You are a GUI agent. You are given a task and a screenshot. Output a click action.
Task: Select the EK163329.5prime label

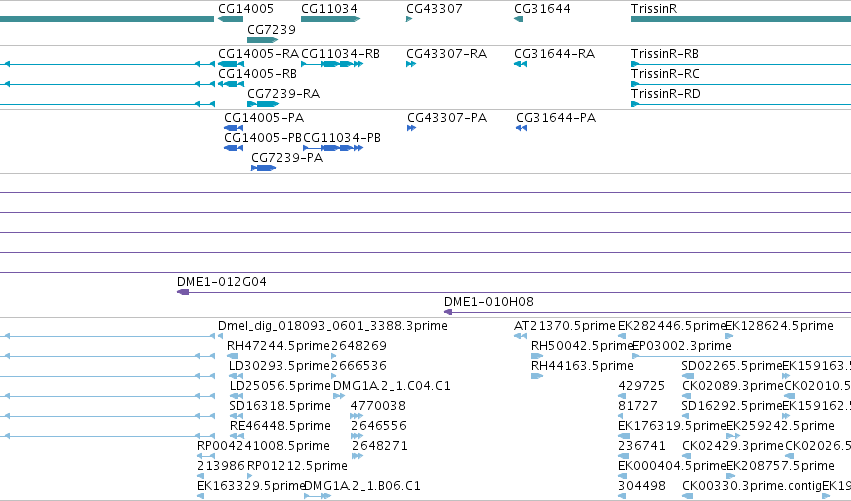point(251,486)
